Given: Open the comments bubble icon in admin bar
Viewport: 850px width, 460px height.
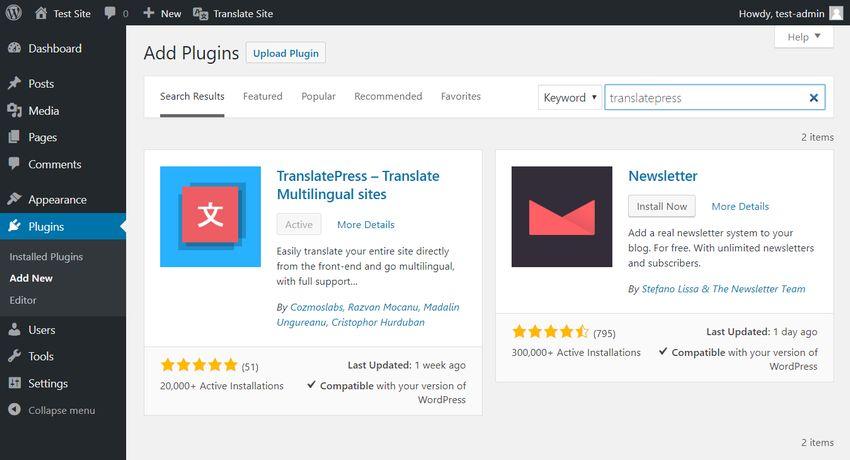Looking at the screenshot, I should pyautogui.click(x=110, y=13).
